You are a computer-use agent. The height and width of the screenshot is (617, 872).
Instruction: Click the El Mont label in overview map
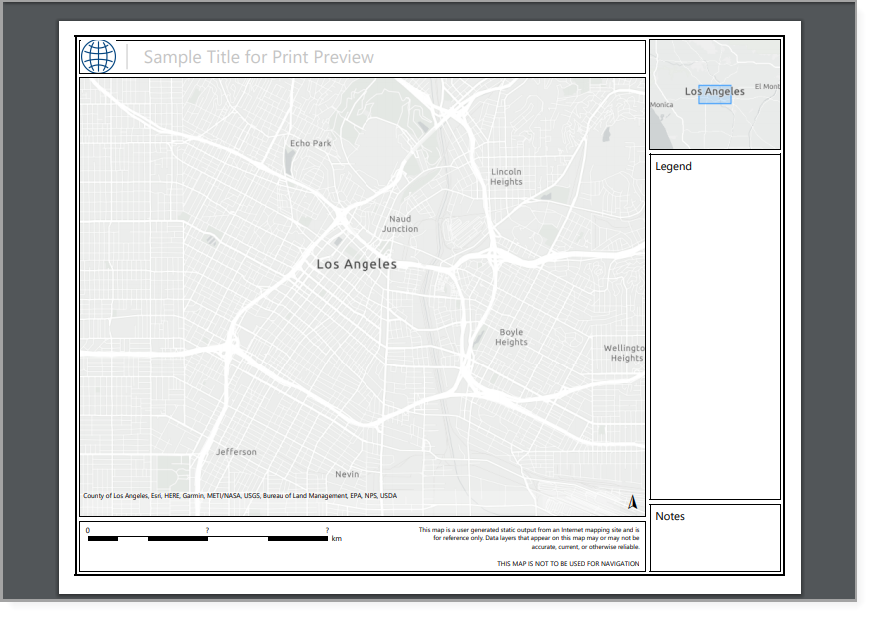pos(767,87)
